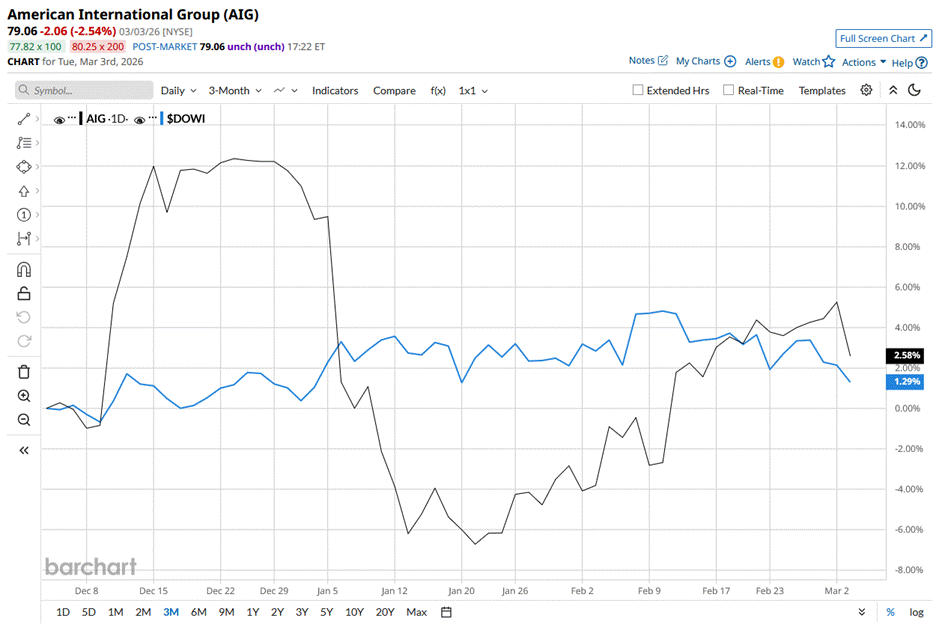This screenshot has height=624, width=936.
Task: Enable the Extended Hrs checkbox
Action: click(637, 90)
